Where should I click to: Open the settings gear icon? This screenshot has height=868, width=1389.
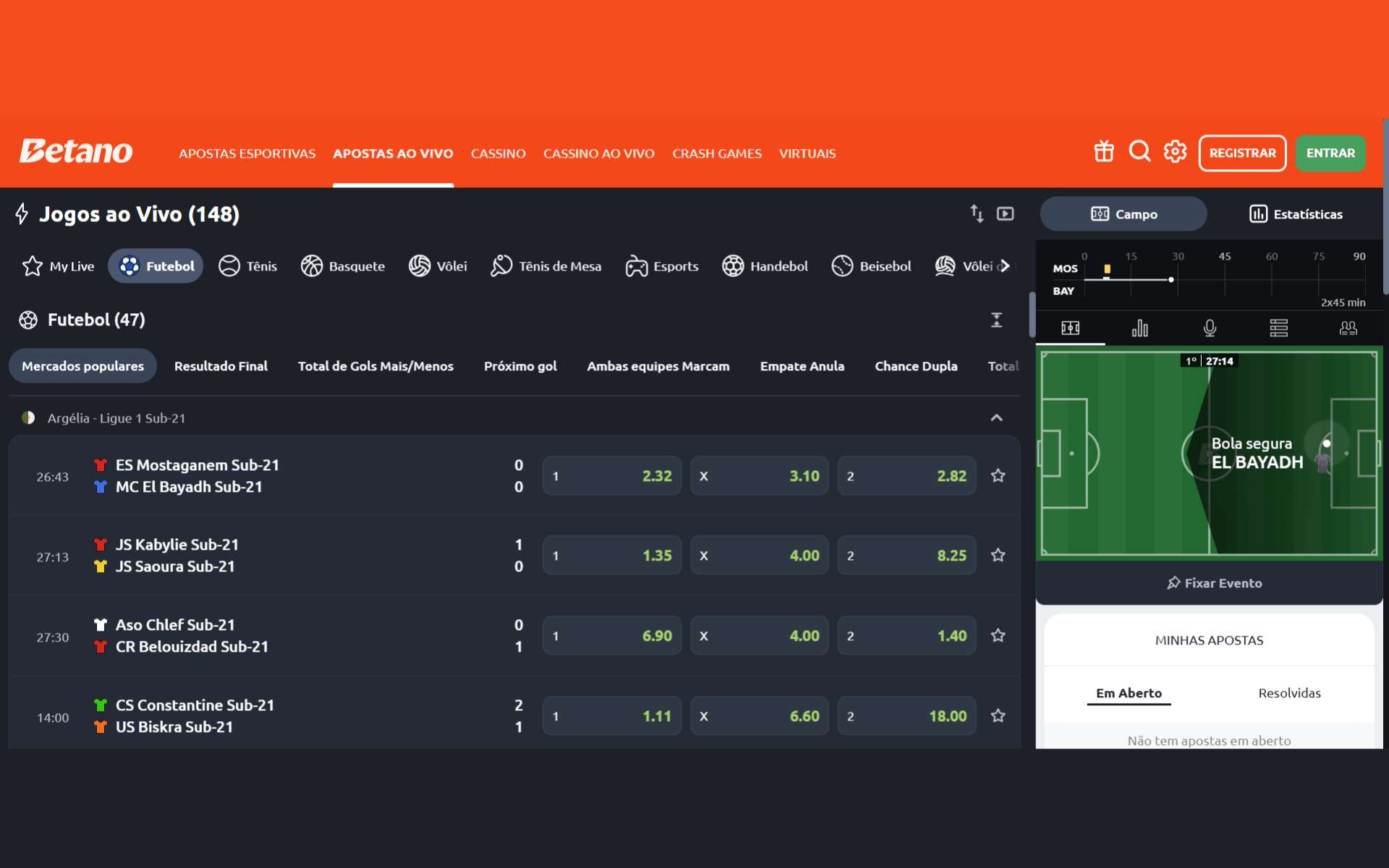[x=1175, y=152]
